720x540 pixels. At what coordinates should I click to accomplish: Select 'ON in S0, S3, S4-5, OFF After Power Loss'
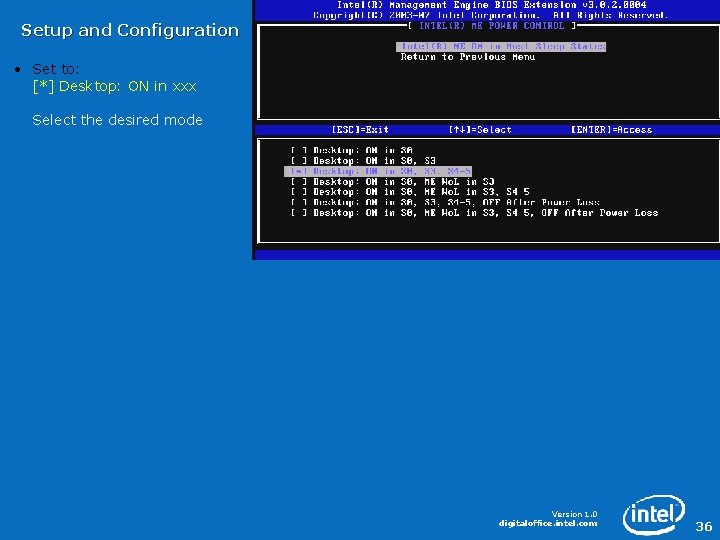[x=445, y=202]
